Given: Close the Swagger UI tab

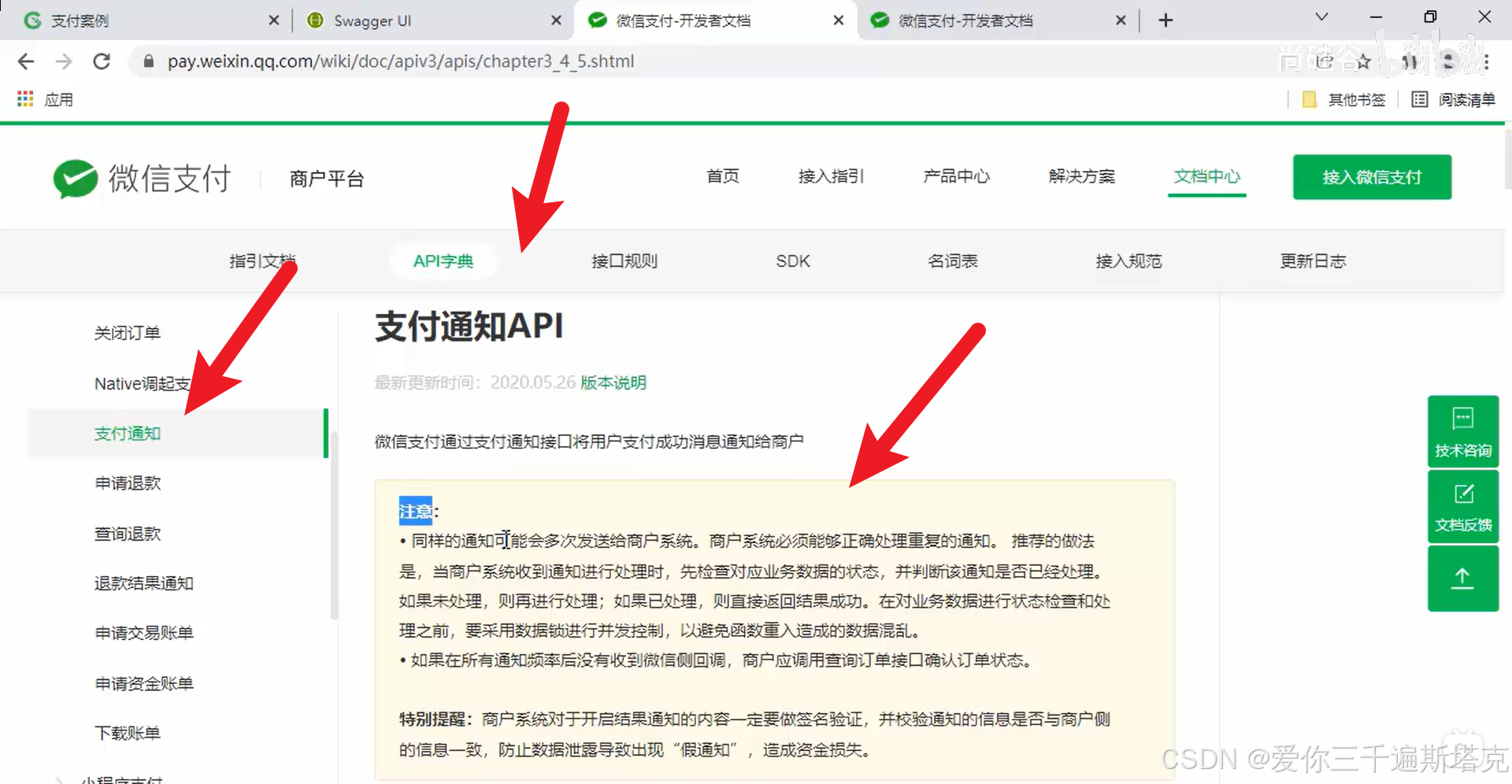Looking at the screenshot, I should pyautogui.click(x=556, y=20).
